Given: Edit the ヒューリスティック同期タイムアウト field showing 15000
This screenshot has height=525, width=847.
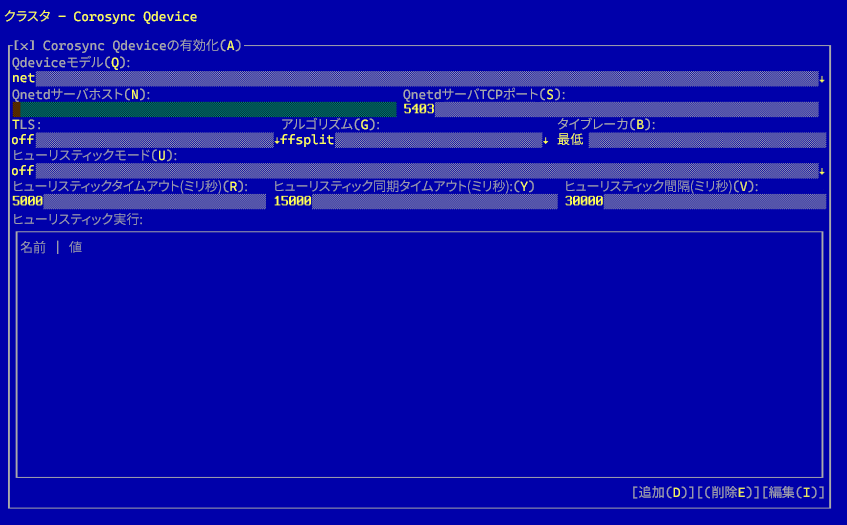Looking at the screenshot, I should (x=415, y=201).
